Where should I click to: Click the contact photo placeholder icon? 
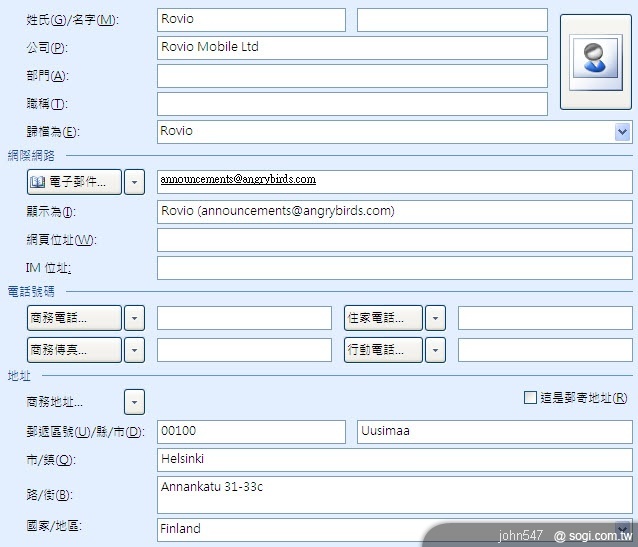click(x=596, y=62)
